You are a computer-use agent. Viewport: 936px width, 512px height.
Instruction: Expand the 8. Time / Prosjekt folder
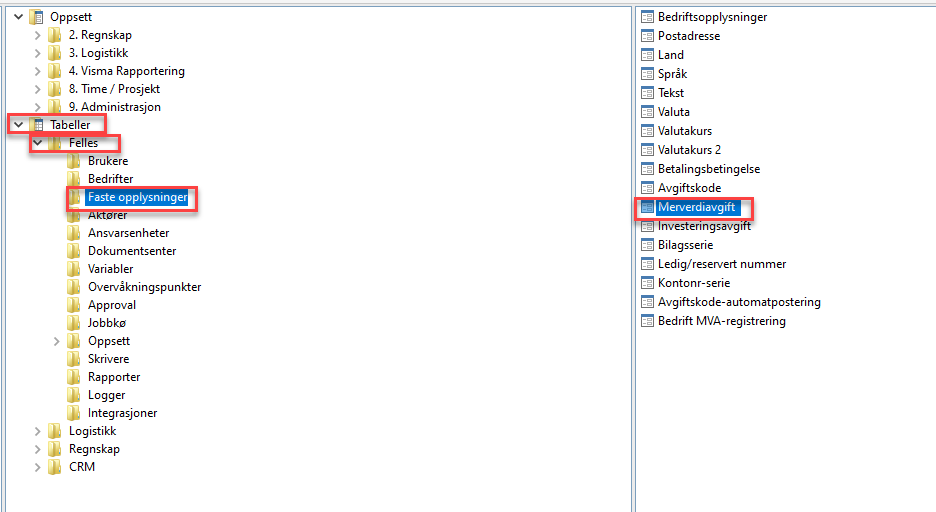coord(38,89)
